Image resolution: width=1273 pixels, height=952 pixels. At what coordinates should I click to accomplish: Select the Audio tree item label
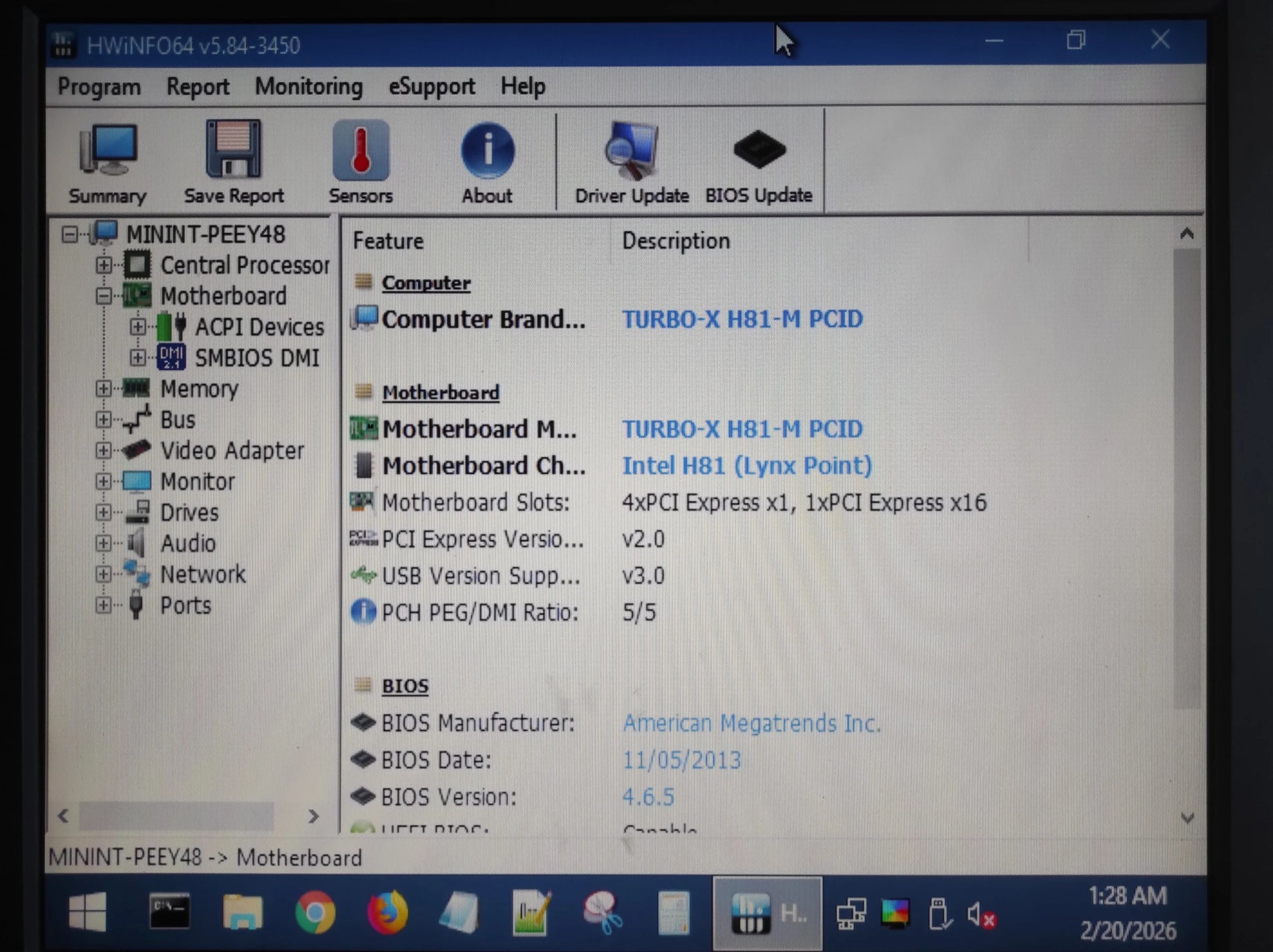tap(188, 543)
